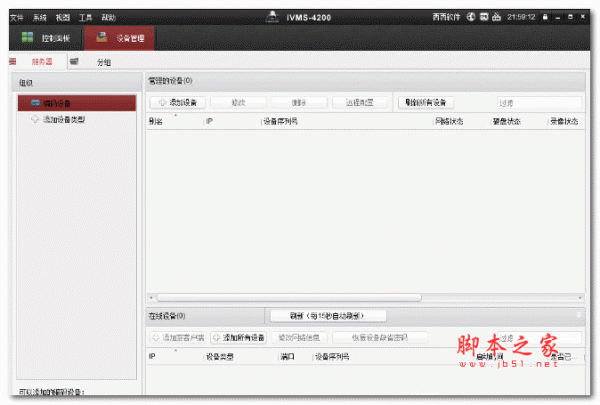Click the plus icon on 添加所有设备 button
The height and width of the screenshot is (405, 600).
click(x=216, y=338)
